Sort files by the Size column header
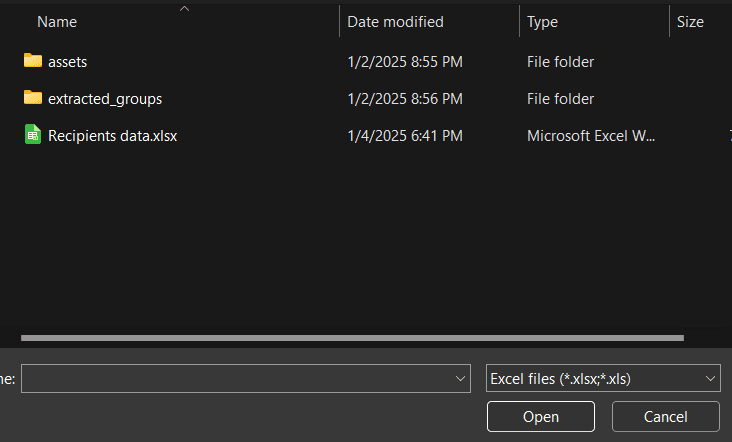The height and width of the screenshot is (442, 732). point(690,22)
